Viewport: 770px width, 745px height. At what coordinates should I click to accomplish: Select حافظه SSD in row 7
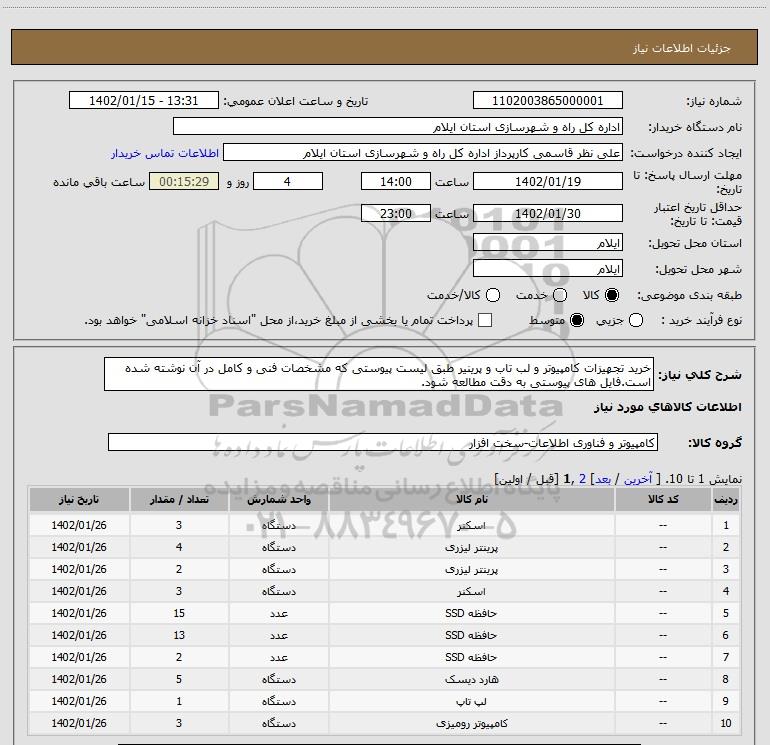(471, 657)
